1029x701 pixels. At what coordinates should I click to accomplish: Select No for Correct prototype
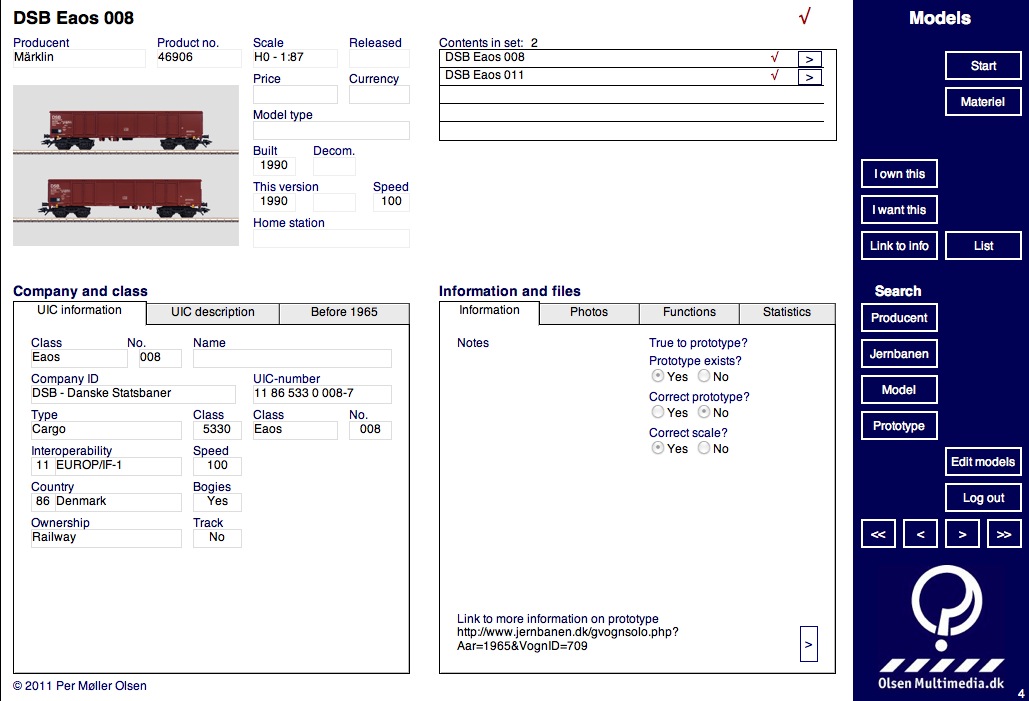pyautogui.click(x=704, y=412)
